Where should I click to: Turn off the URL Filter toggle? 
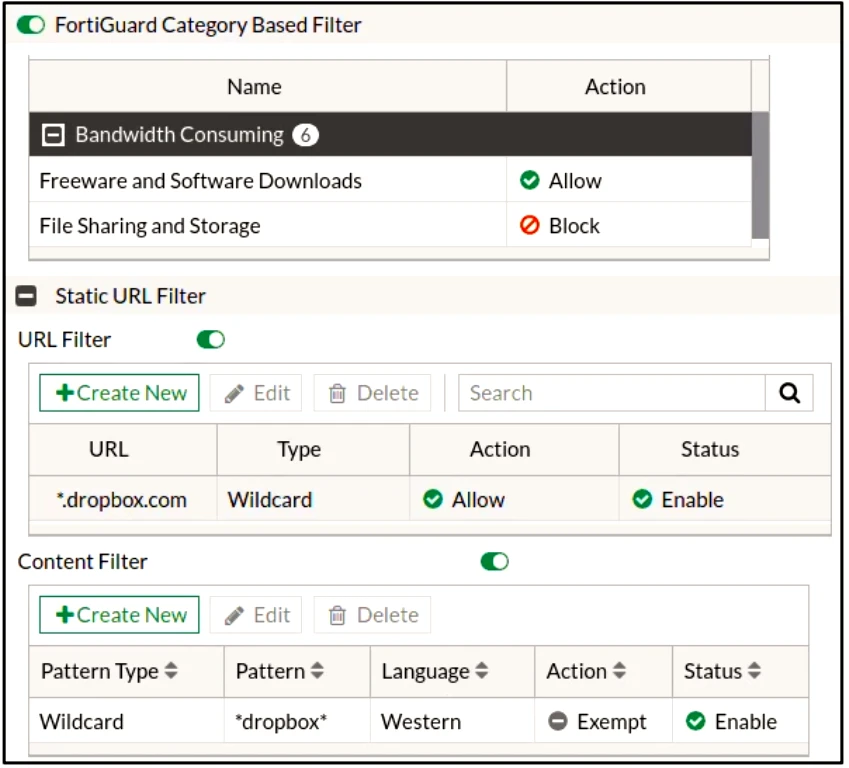[211, 340]
